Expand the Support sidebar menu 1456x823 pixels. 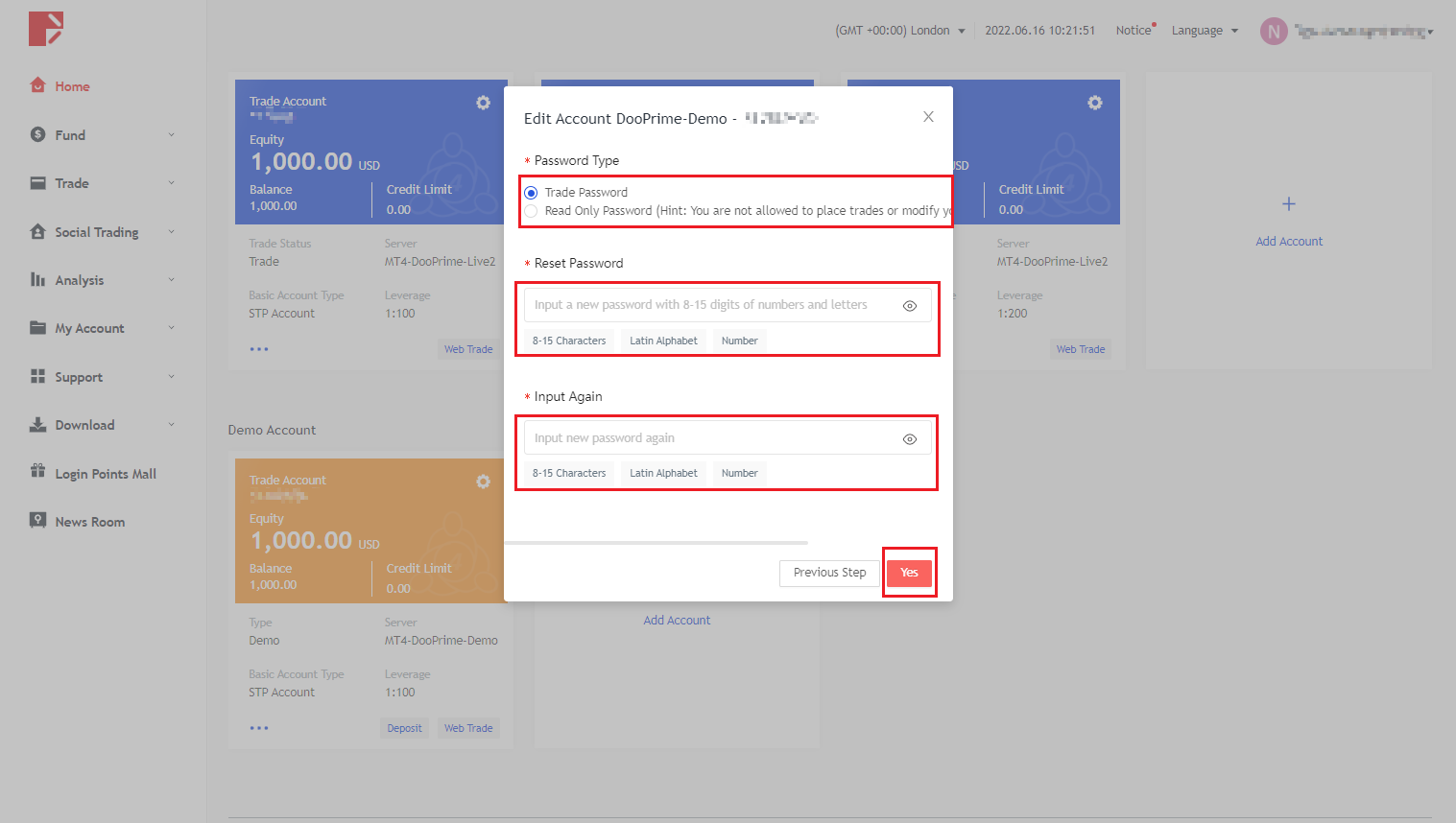click(79, 377)
